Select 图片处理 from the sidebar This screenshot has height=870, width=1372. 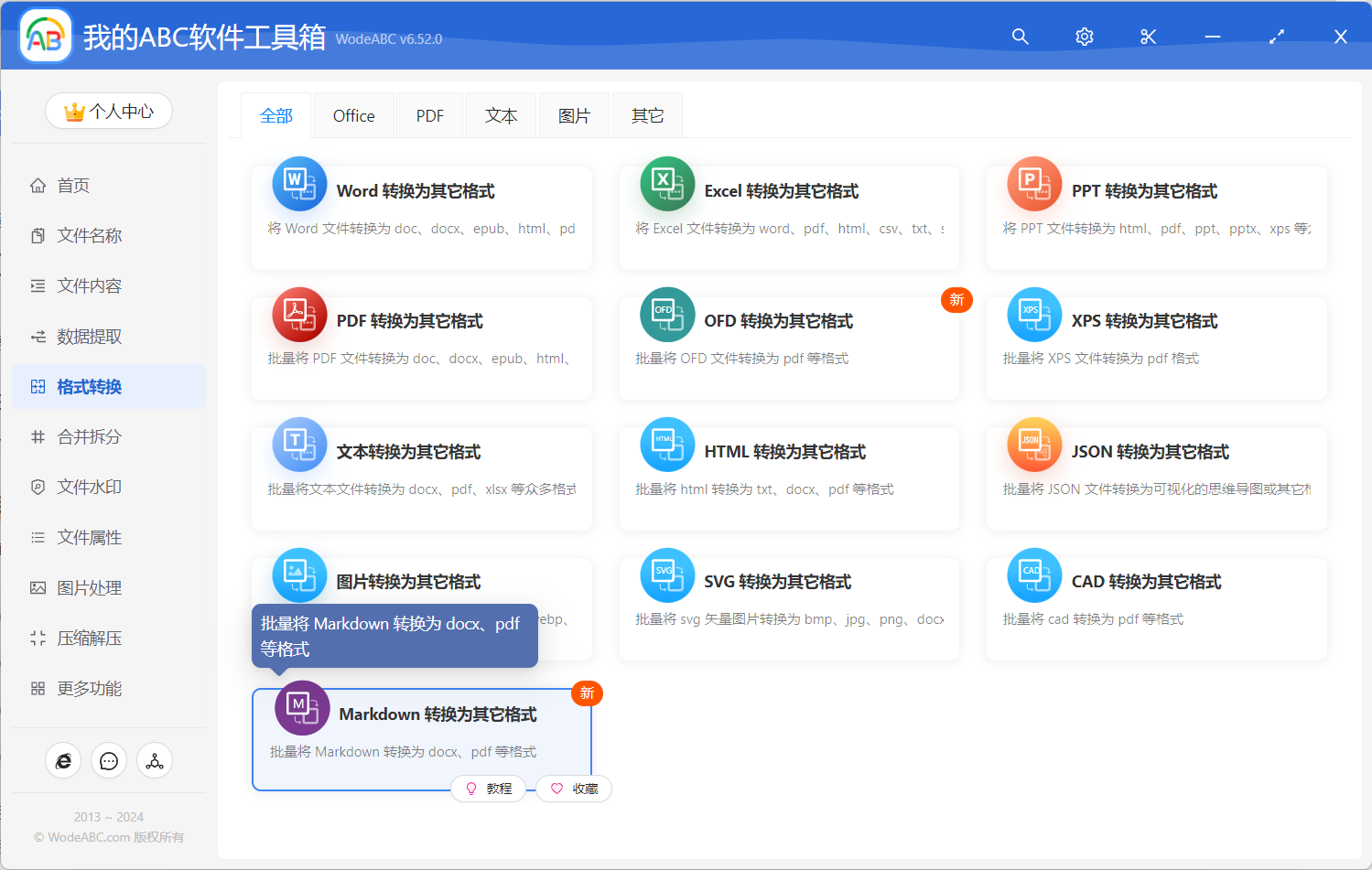coord(86,587)
